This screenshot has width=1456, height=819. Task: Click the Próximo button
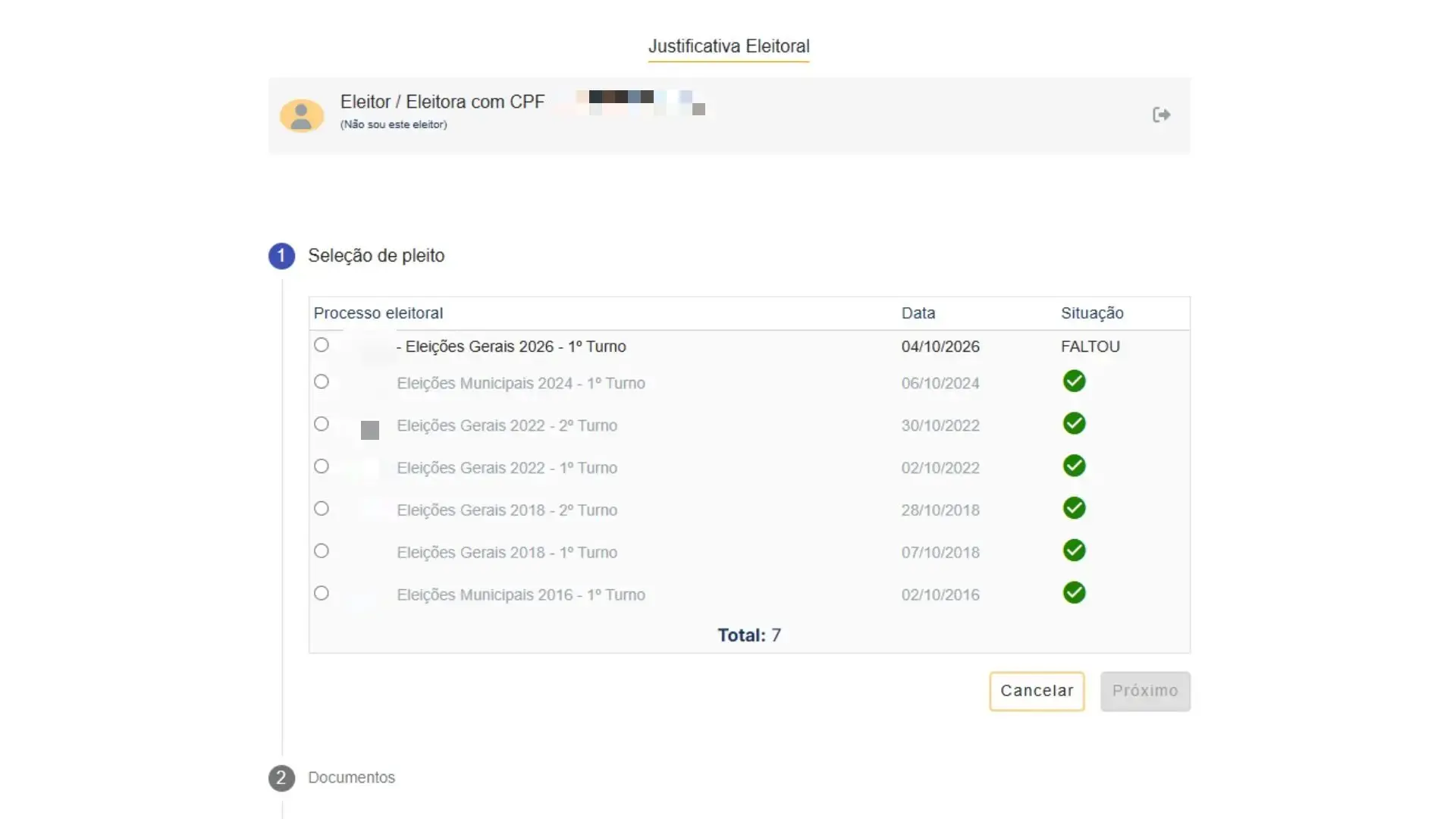[x=1145, y=691]
